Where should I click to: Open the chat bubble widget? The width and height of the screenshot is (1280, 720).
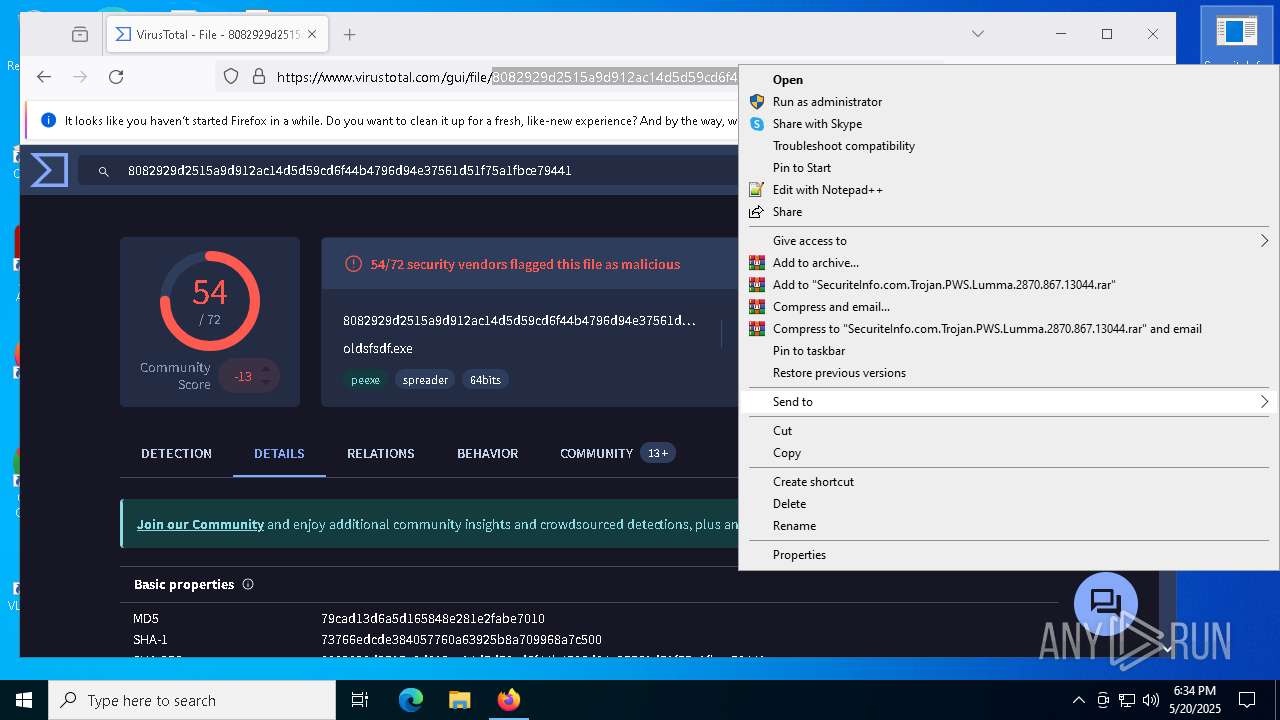1105,604
